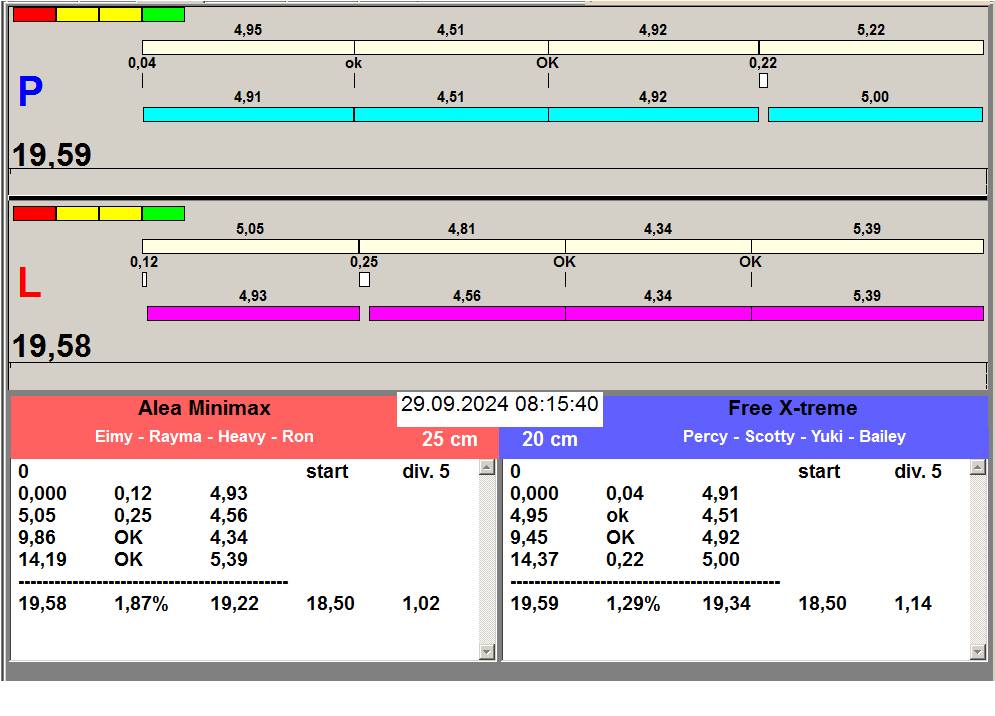The width and height of the screenshot is (995, 716).
Task: Click the Eimy - Rayma - Heavy - Ron lineup
Action: point(204,437)
